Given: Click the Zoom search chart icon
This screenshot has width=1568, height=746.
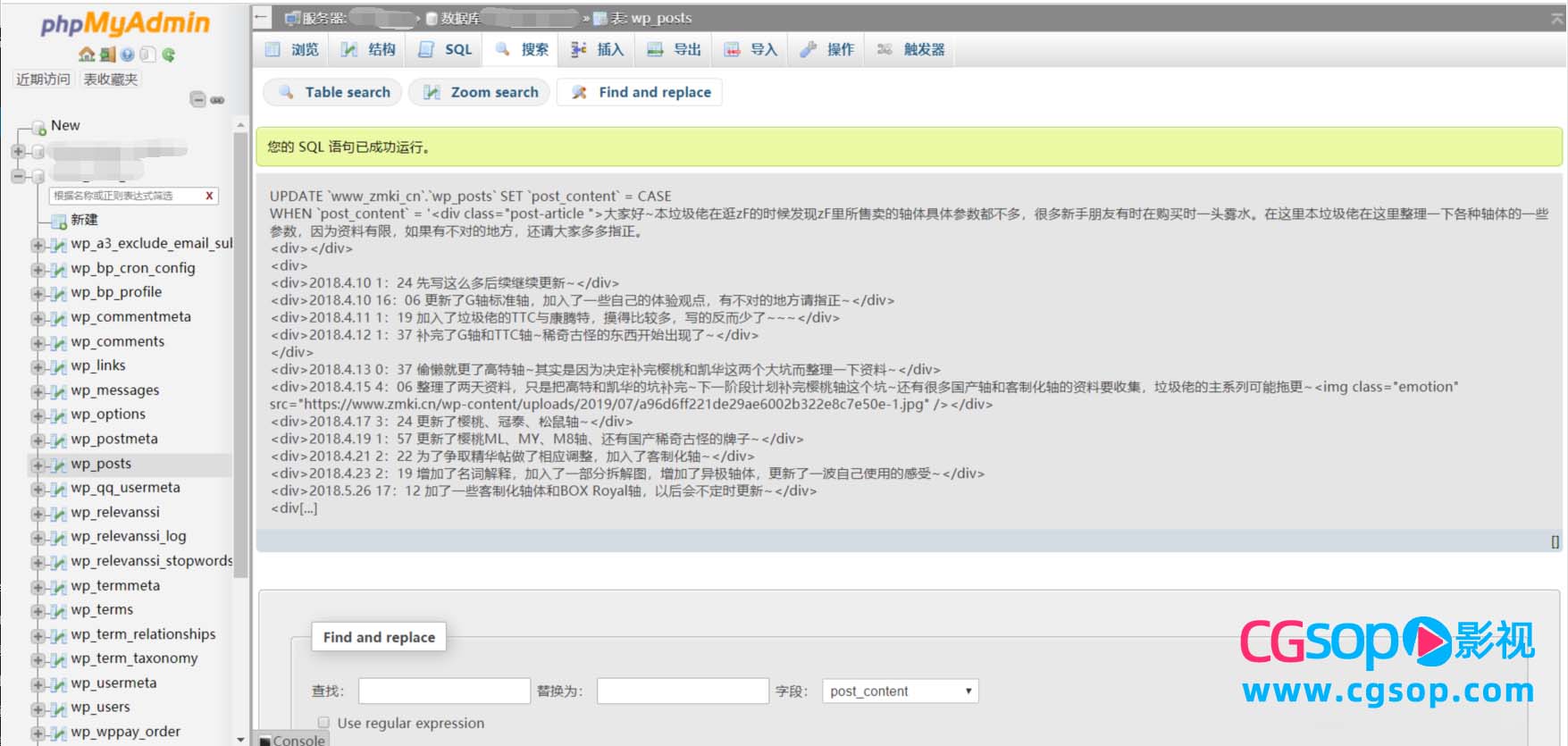Looking at the screenshot, I should pyautogui.click(x=432, y=92).
